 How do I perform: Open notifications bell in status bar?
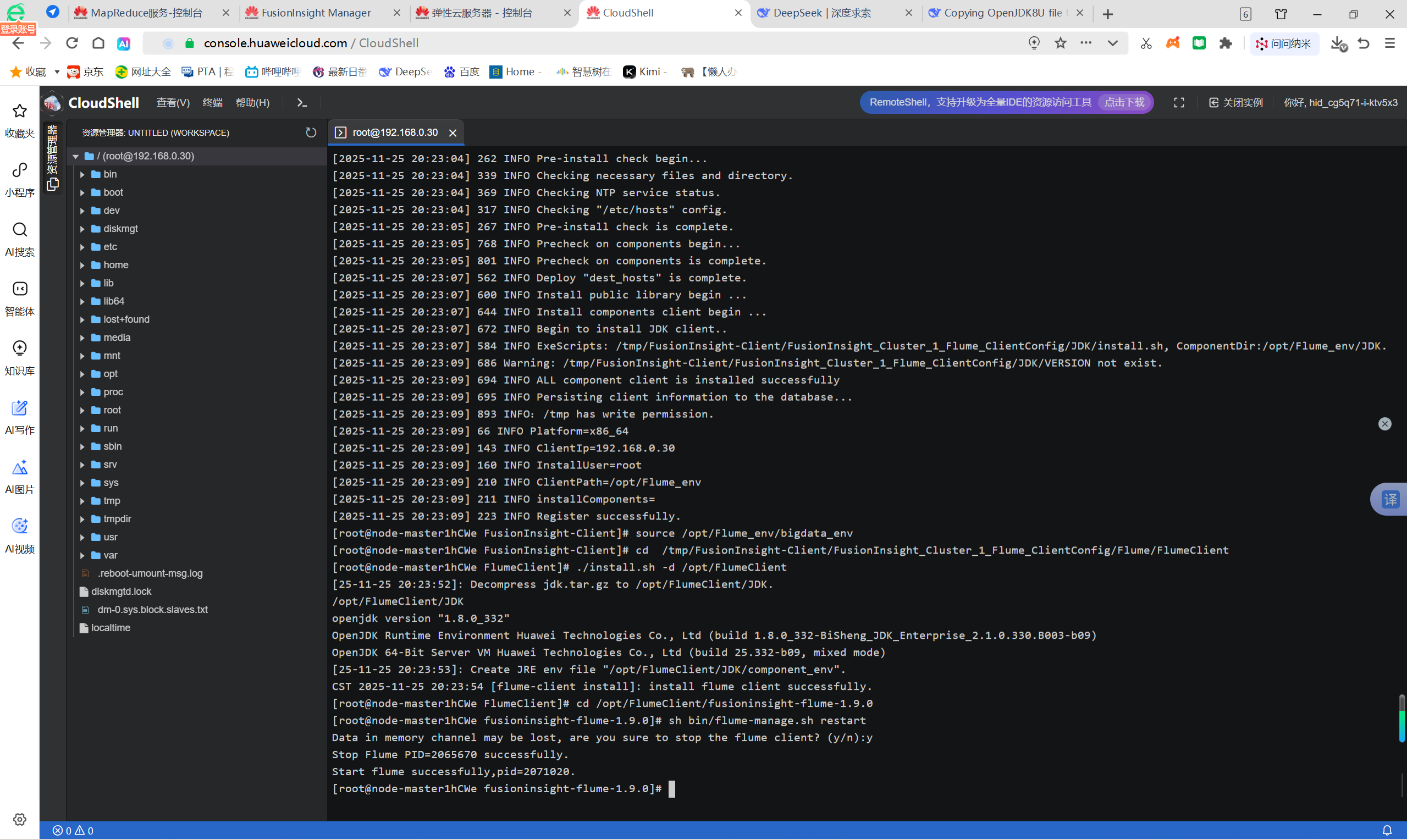coord(1387,830)
